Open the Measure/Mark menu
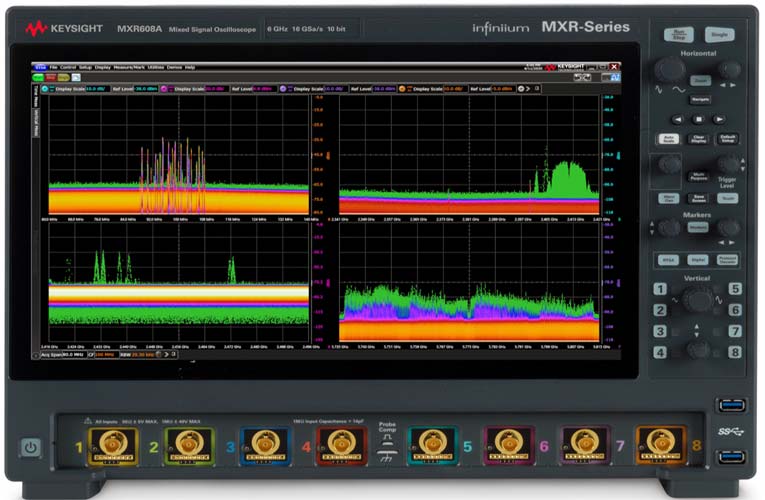This screenshot has width=765, height=500. pos(129,67)
